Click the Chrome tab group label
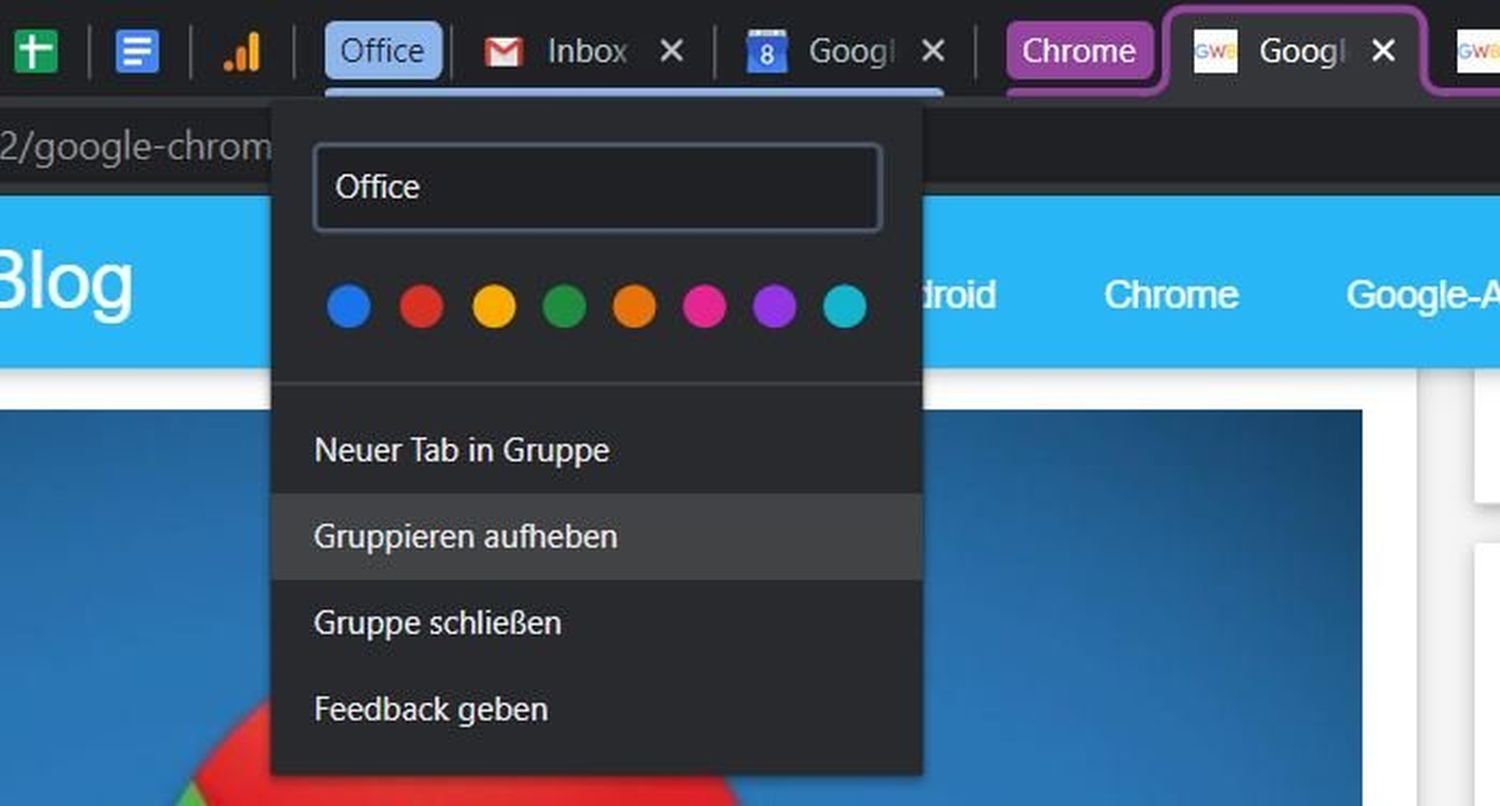The width and height of the screenshot is (1500, 806). [1080, 51]
